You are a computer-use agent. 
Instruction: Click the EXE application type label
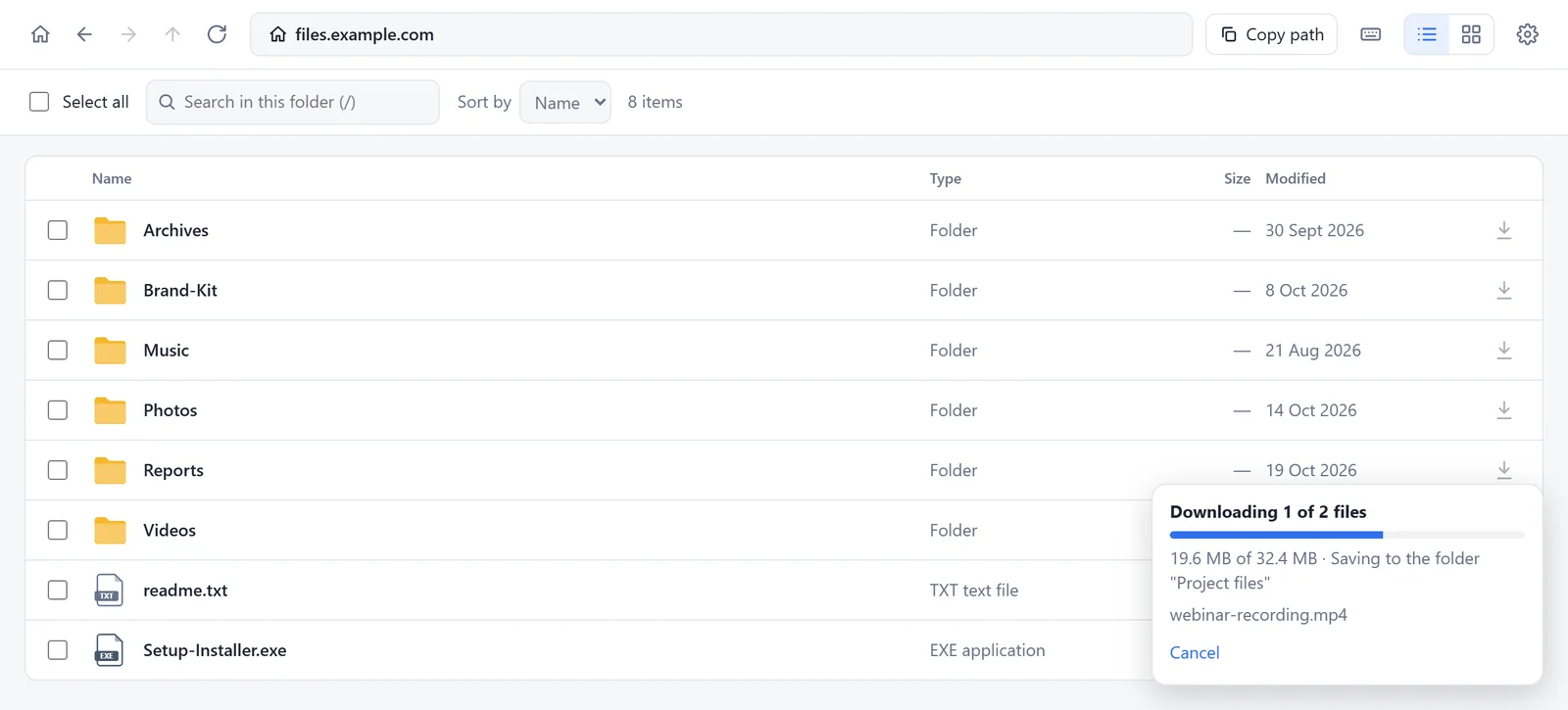tap(987, 650)
